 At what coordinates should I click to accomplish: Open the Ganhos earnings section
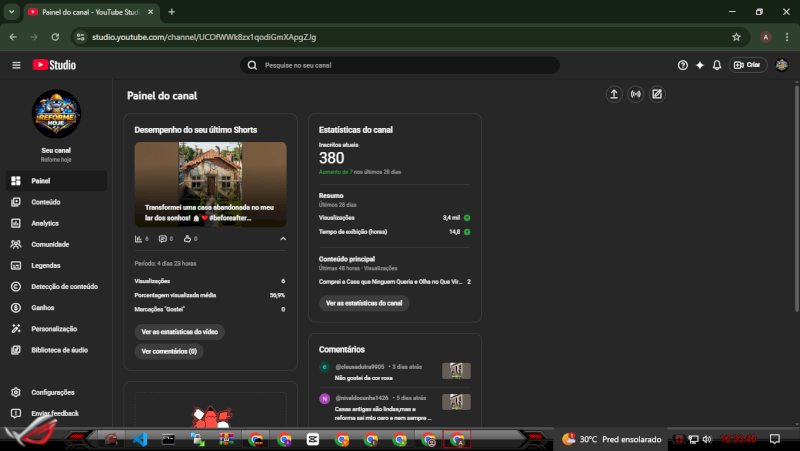[43, 307]
